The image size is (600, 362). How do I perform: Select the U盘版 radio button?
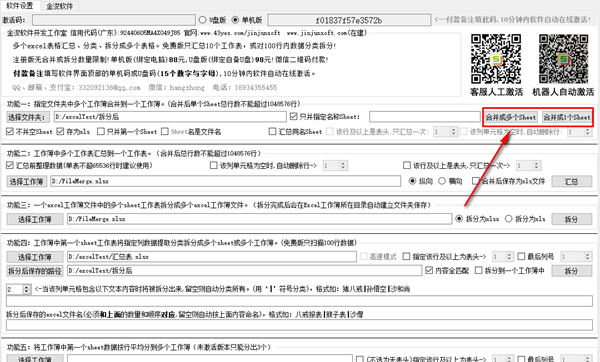click(x=202, y=20)
